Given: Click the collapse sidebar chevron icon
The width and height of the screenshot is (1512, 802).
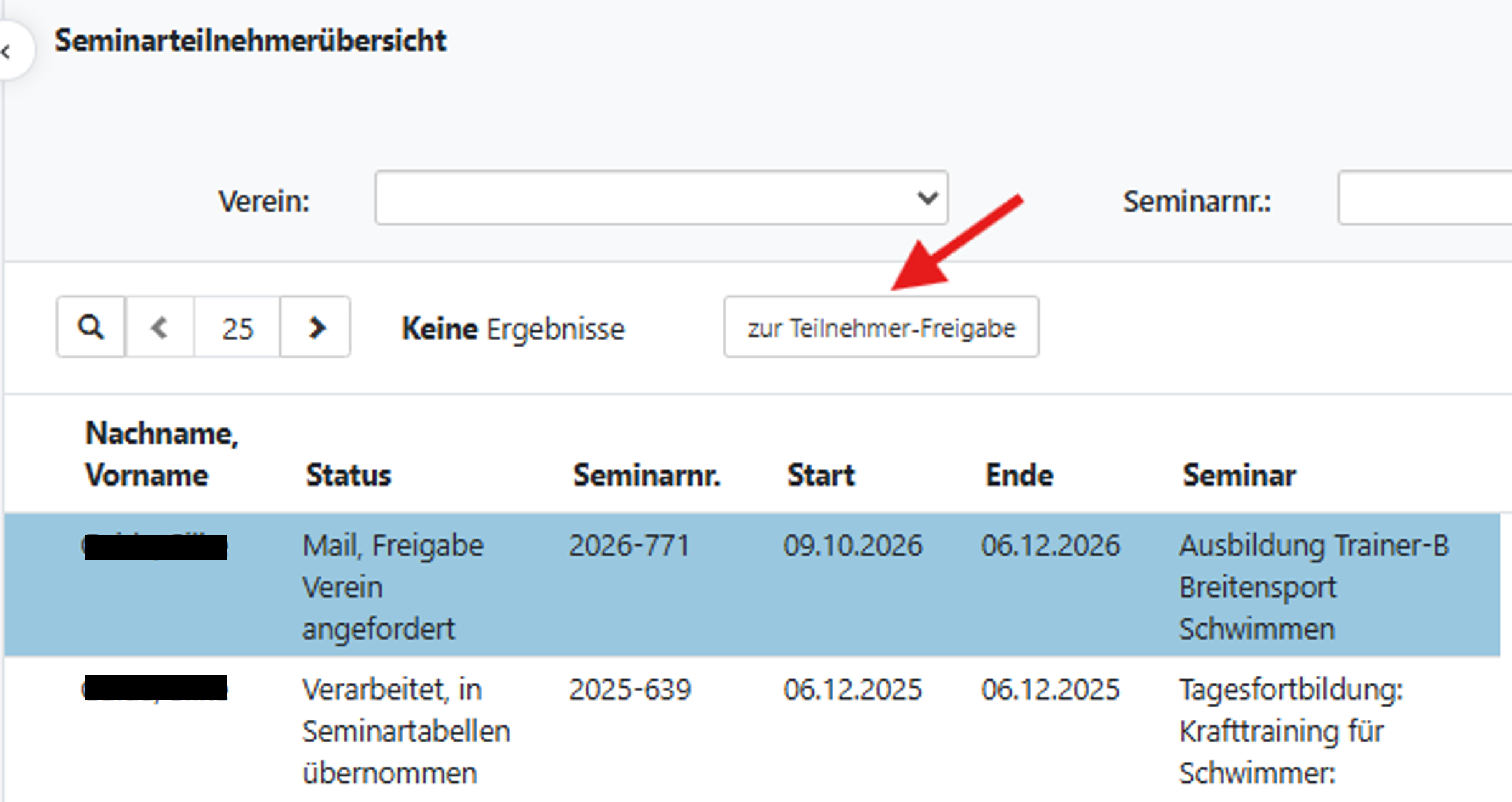Looking at the screenshot, I should 7,52.
